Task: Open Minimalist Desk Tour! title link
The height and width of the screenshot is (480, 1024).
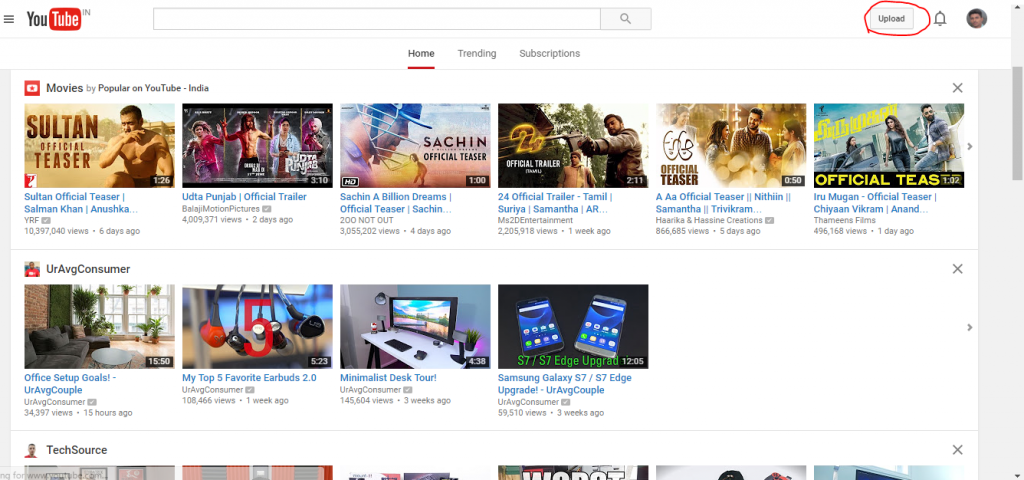Action: coord(389,377)
